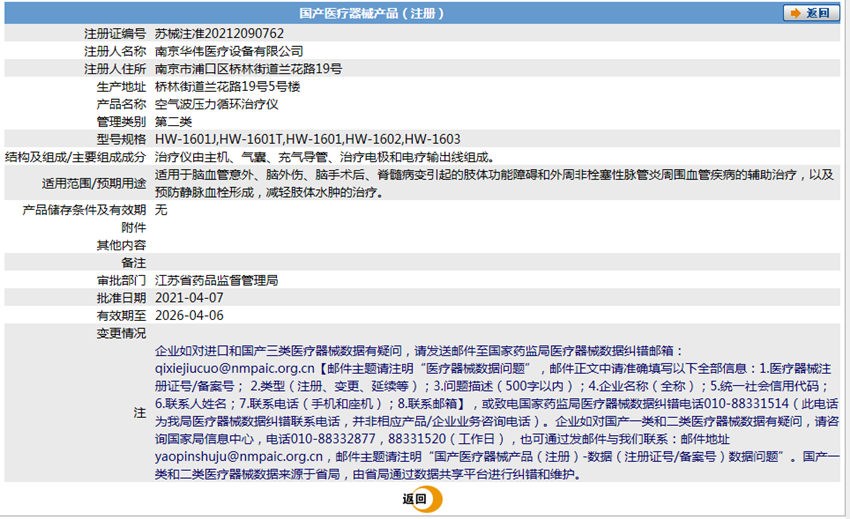This screenshot has height=519, width=850.
Task: Click the label 注册证编号
Action: [x=115, y=34]
